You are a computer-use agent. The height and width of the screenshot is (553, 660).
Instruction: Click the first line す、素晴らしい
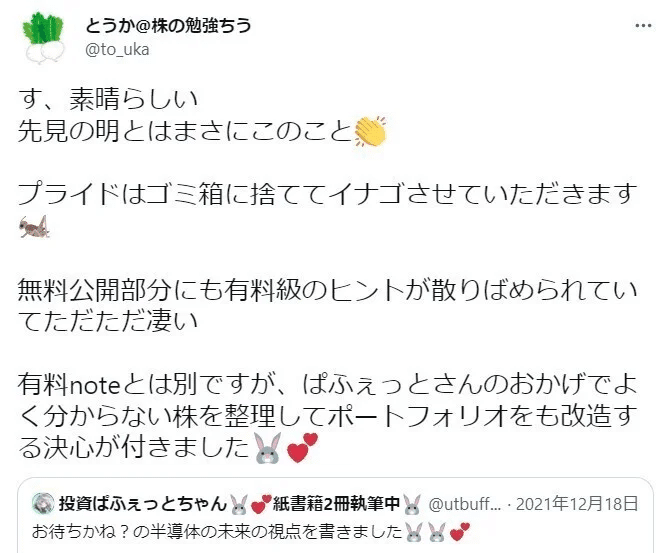click(x=108, y=99)
